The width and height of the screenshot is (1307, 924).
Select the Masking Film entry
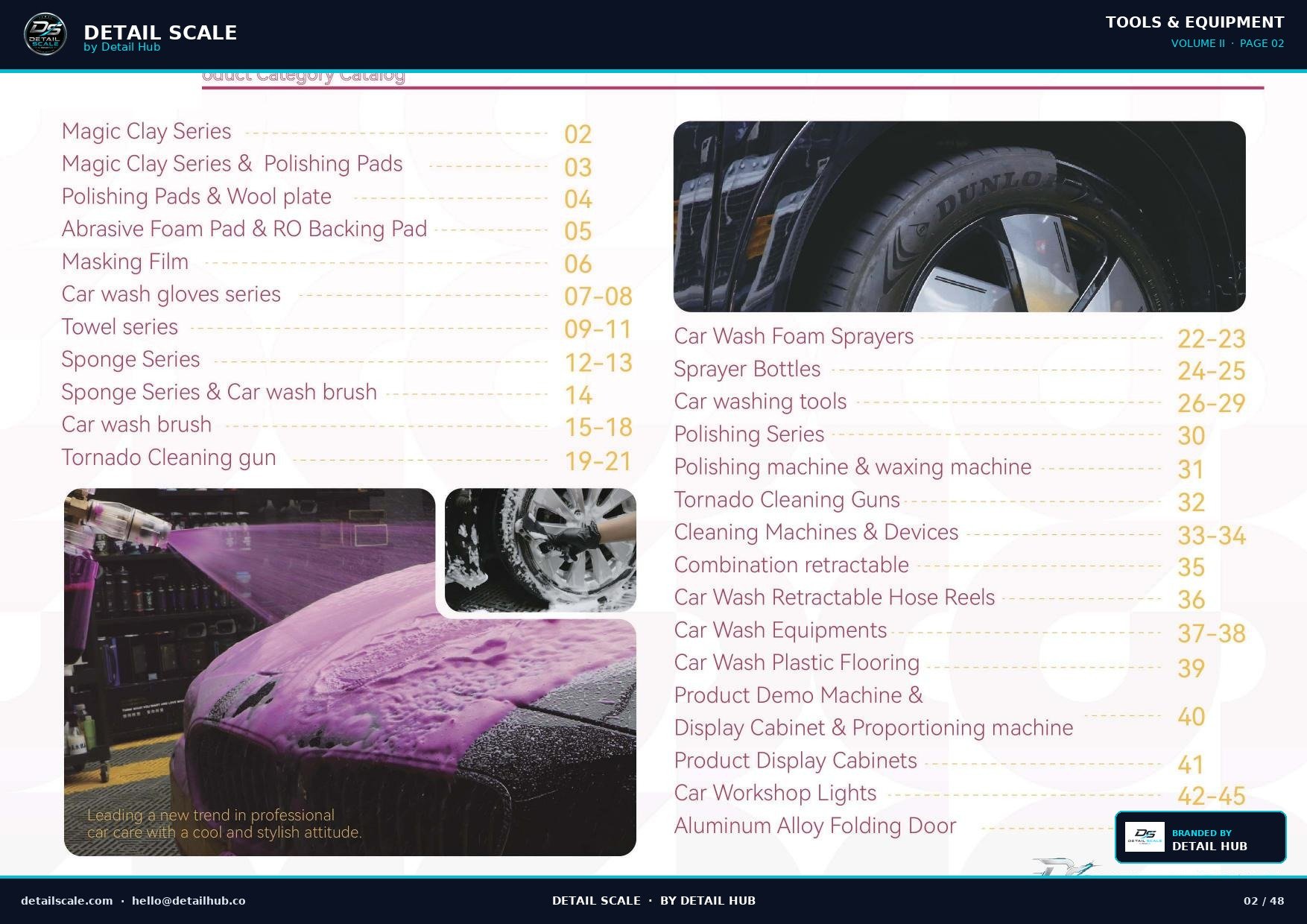[125, 262]
